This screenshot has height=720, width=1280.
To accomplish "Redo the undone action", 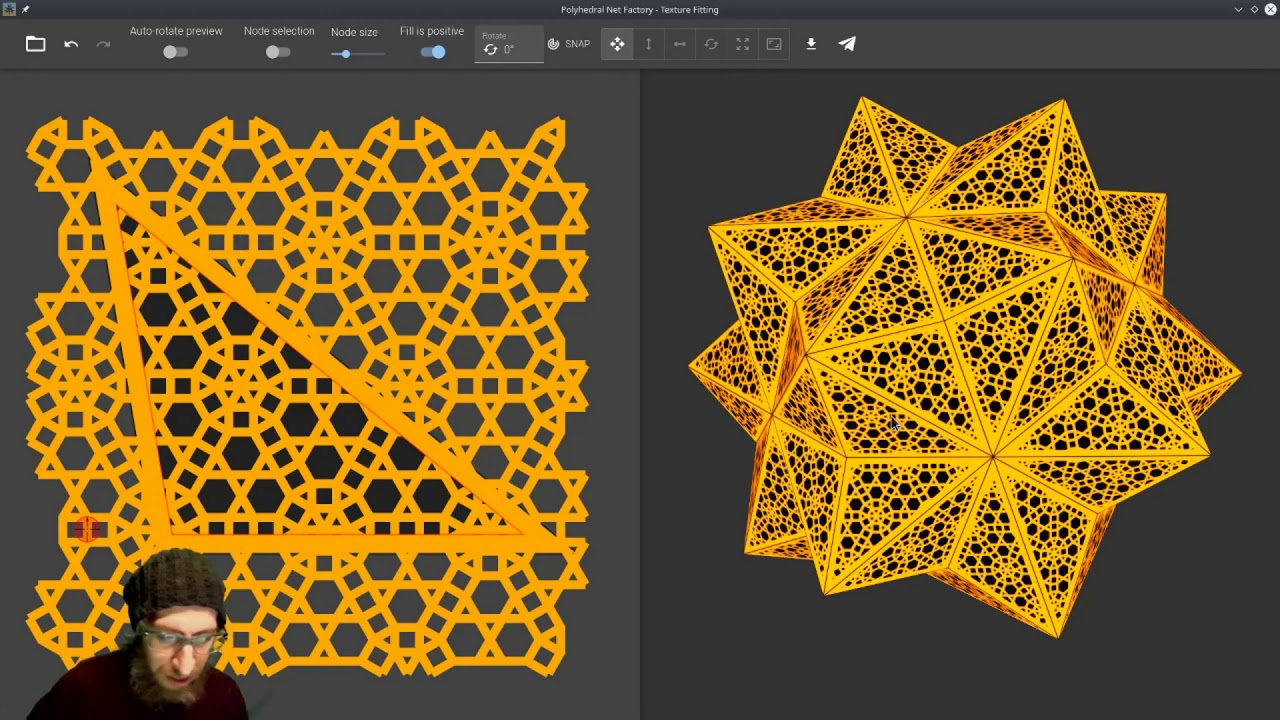I will coord(103,44).
